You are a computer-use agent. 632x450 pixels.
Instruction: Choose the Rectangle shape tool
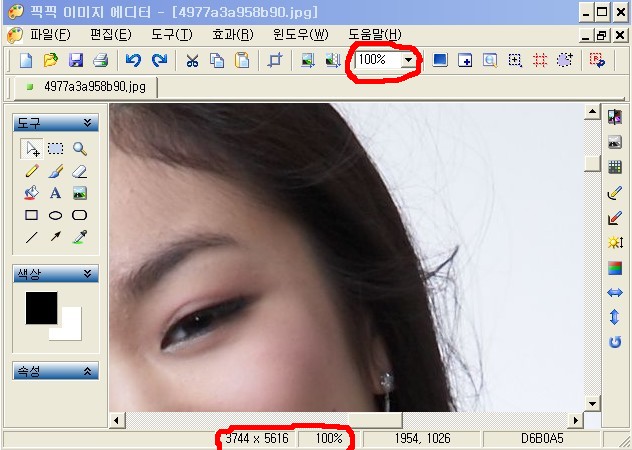(32, 215)
